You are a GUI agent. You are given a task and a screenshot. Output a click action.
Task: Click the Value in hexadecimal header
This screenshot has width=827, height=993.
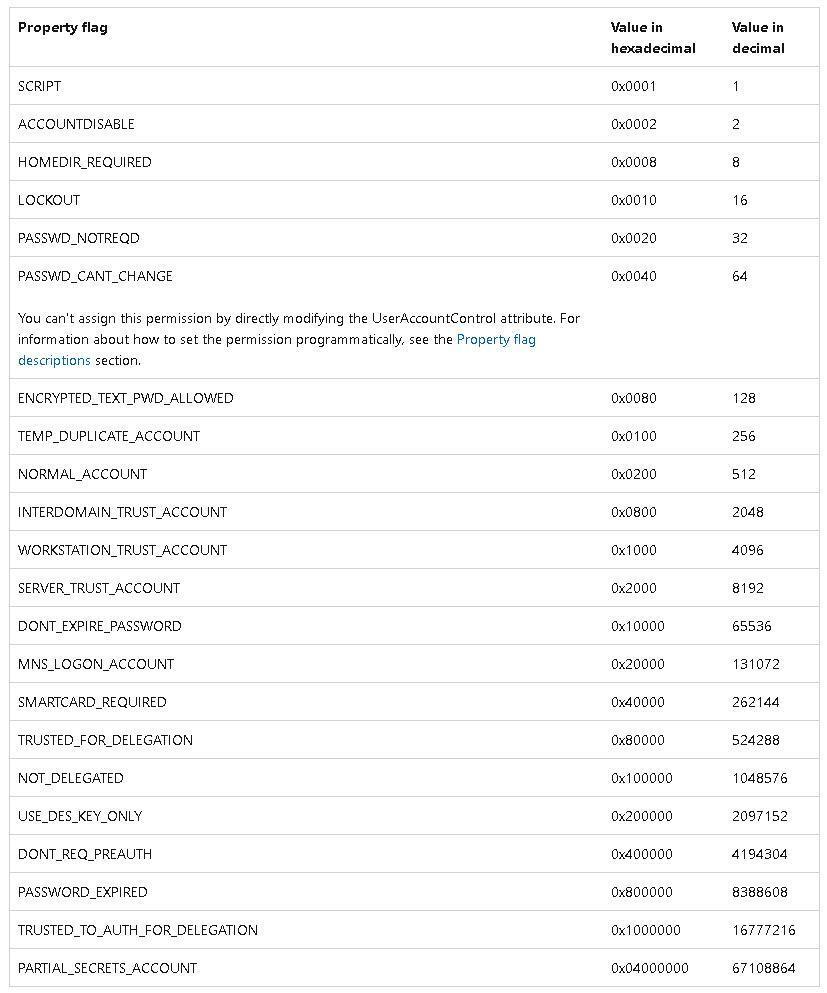653,38
